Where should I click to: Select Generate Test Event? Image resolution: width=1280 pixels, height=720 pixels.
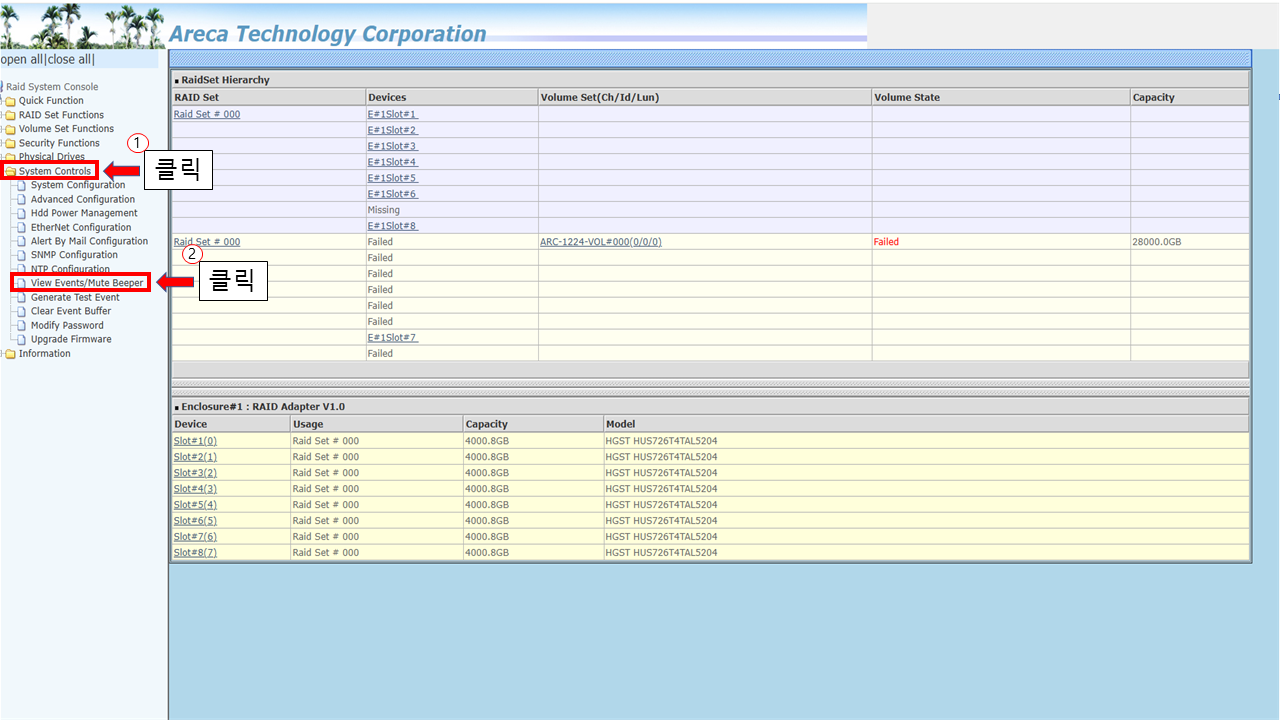75,297
